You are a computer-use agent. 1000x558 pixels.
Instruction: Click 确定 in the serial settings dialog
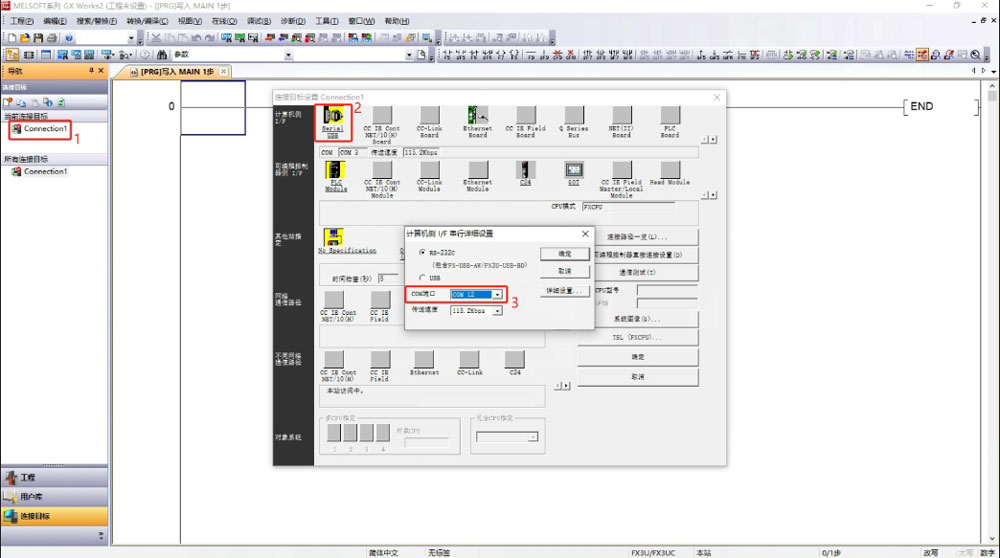[565, 254]
